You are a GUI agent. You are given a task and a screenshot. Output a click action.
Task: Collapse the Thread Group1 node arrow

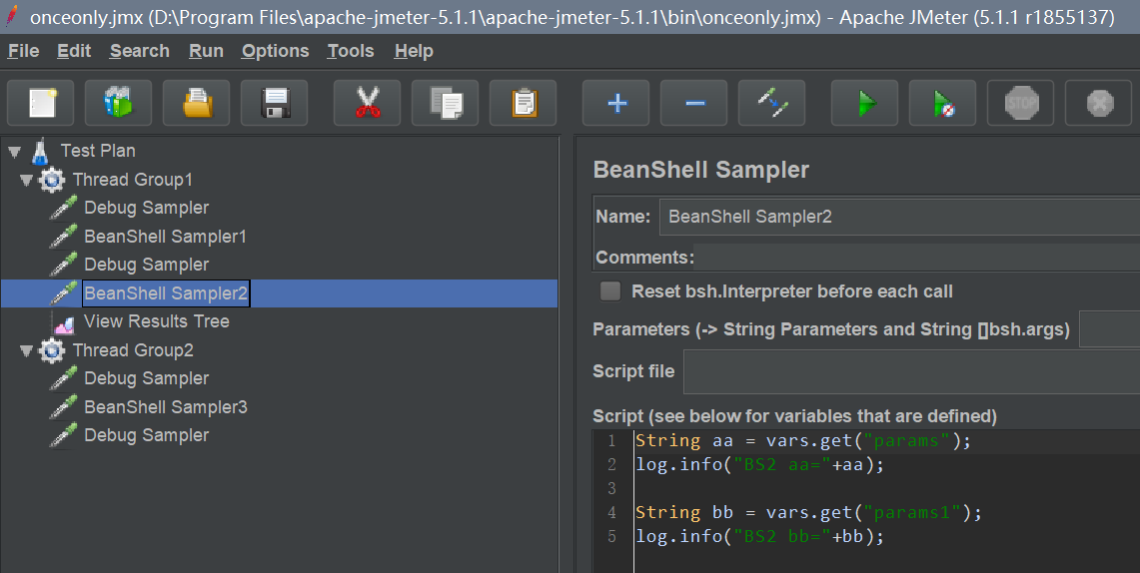point(26,180)
